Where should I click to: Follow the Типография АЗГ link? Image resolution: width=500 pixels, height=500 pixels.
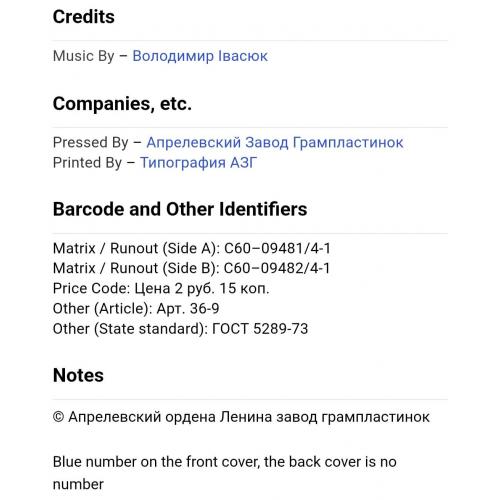coord(198,163)
